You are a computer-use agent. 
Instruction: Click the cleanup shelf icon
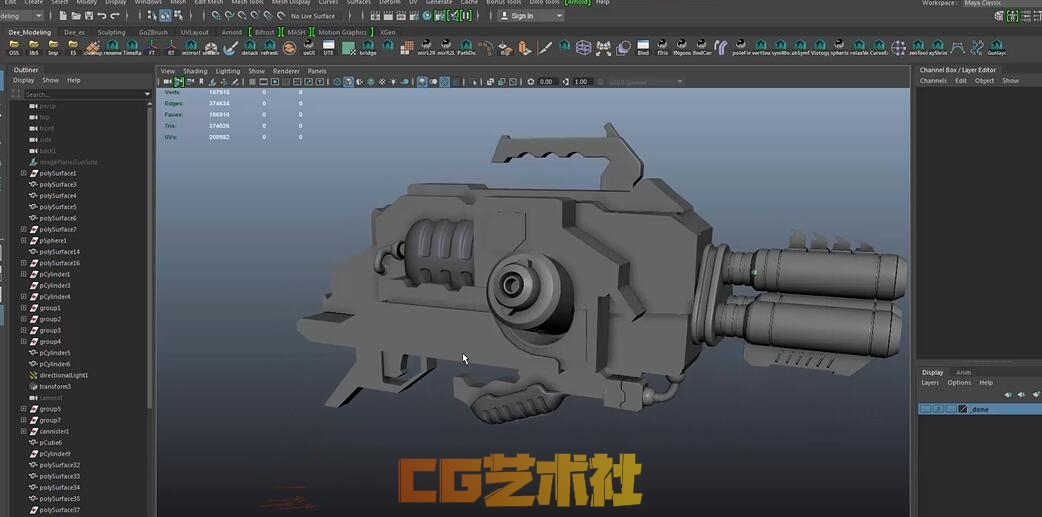coord(93,47)
